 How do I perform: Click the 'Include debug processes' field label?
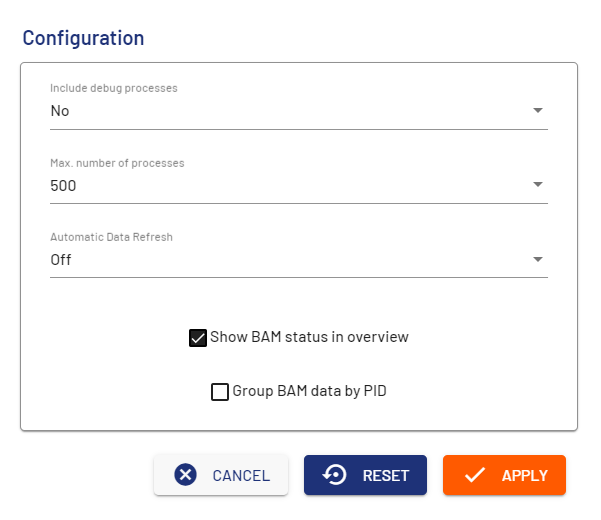tap(114, 88)
